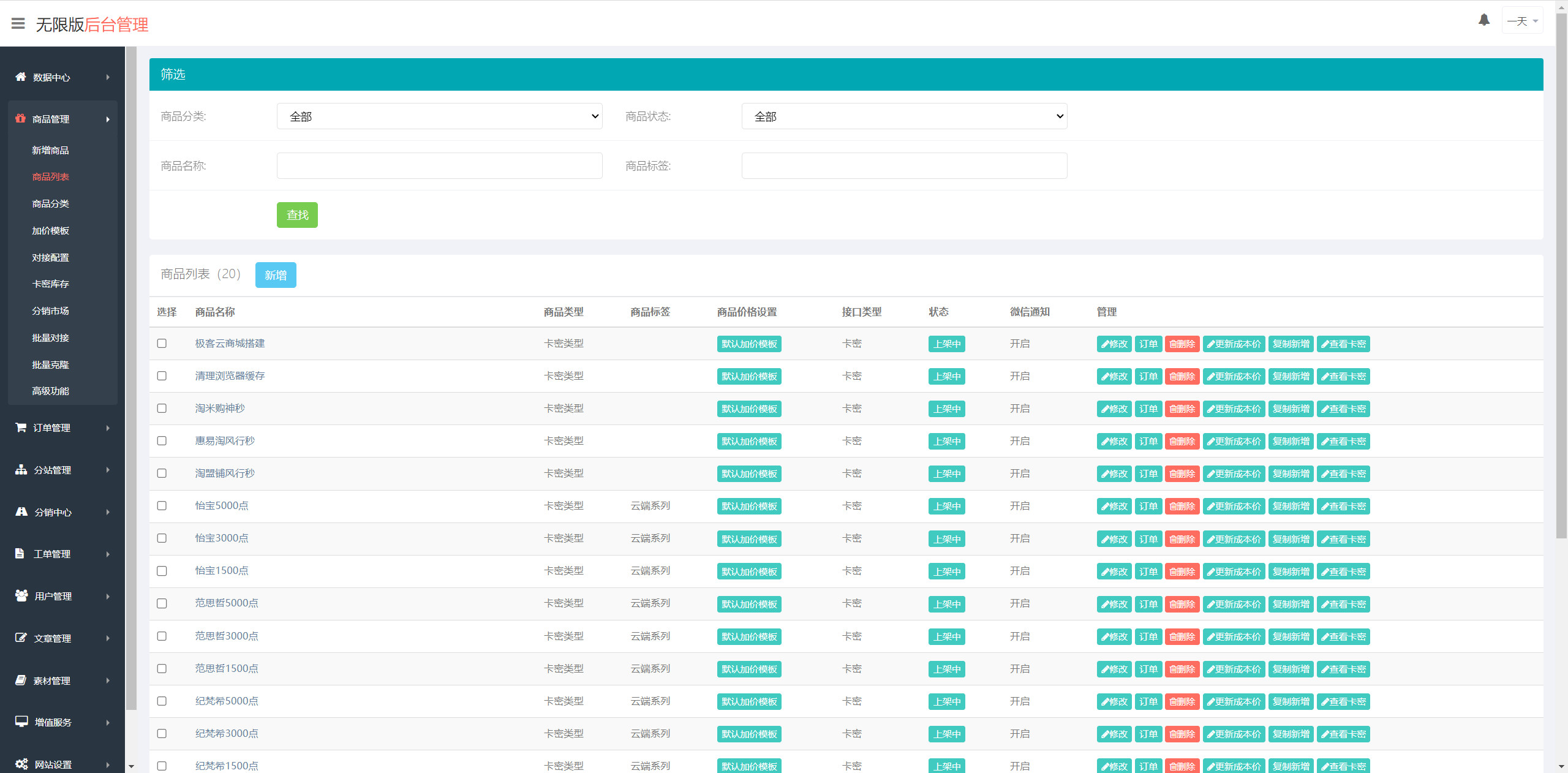Click the 商品标签 input field
Image resolution: width=1568 pixels, height=773 pixels.
pyautogui.click(x=904, y=166)
